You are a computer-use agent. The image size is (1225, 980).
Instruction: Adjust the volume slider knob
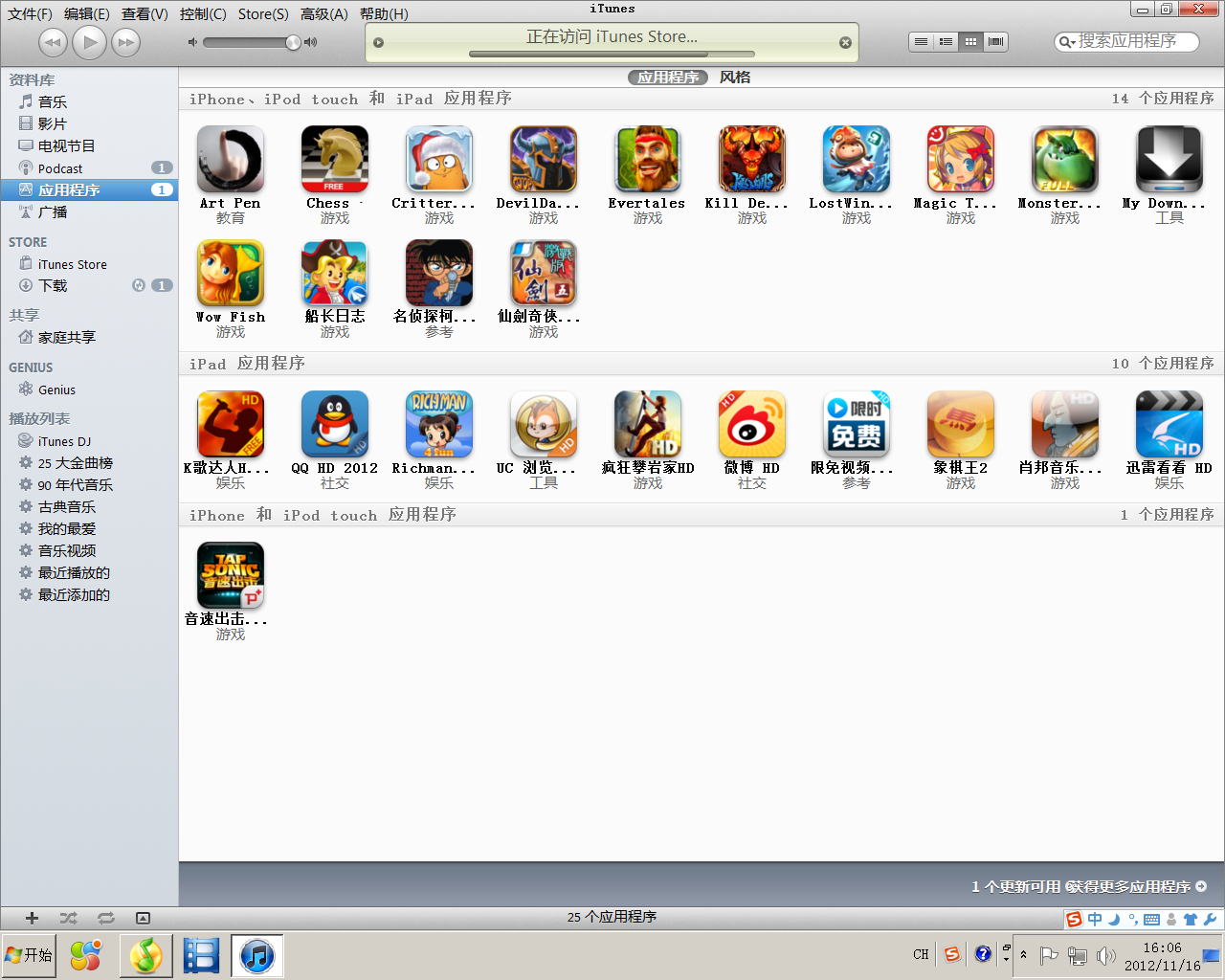[x=293, y=42]
